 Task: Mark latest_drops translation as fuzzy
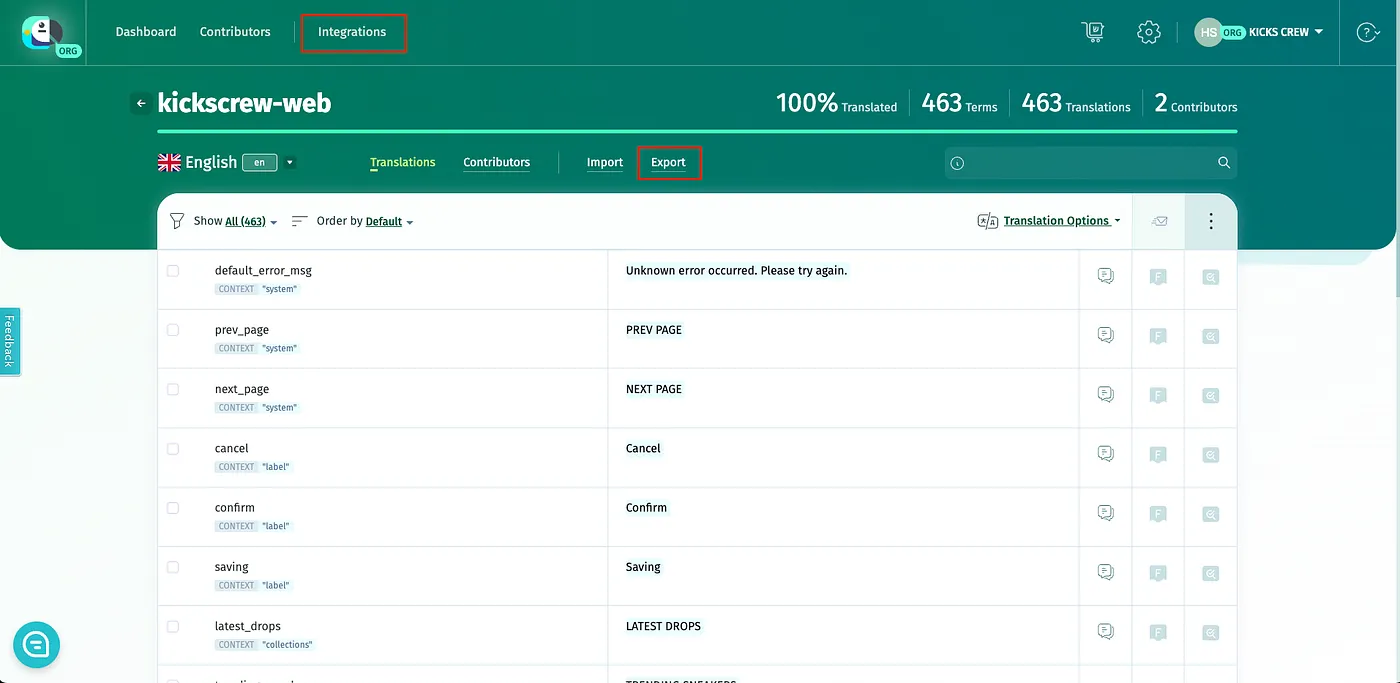point(1158,632)
